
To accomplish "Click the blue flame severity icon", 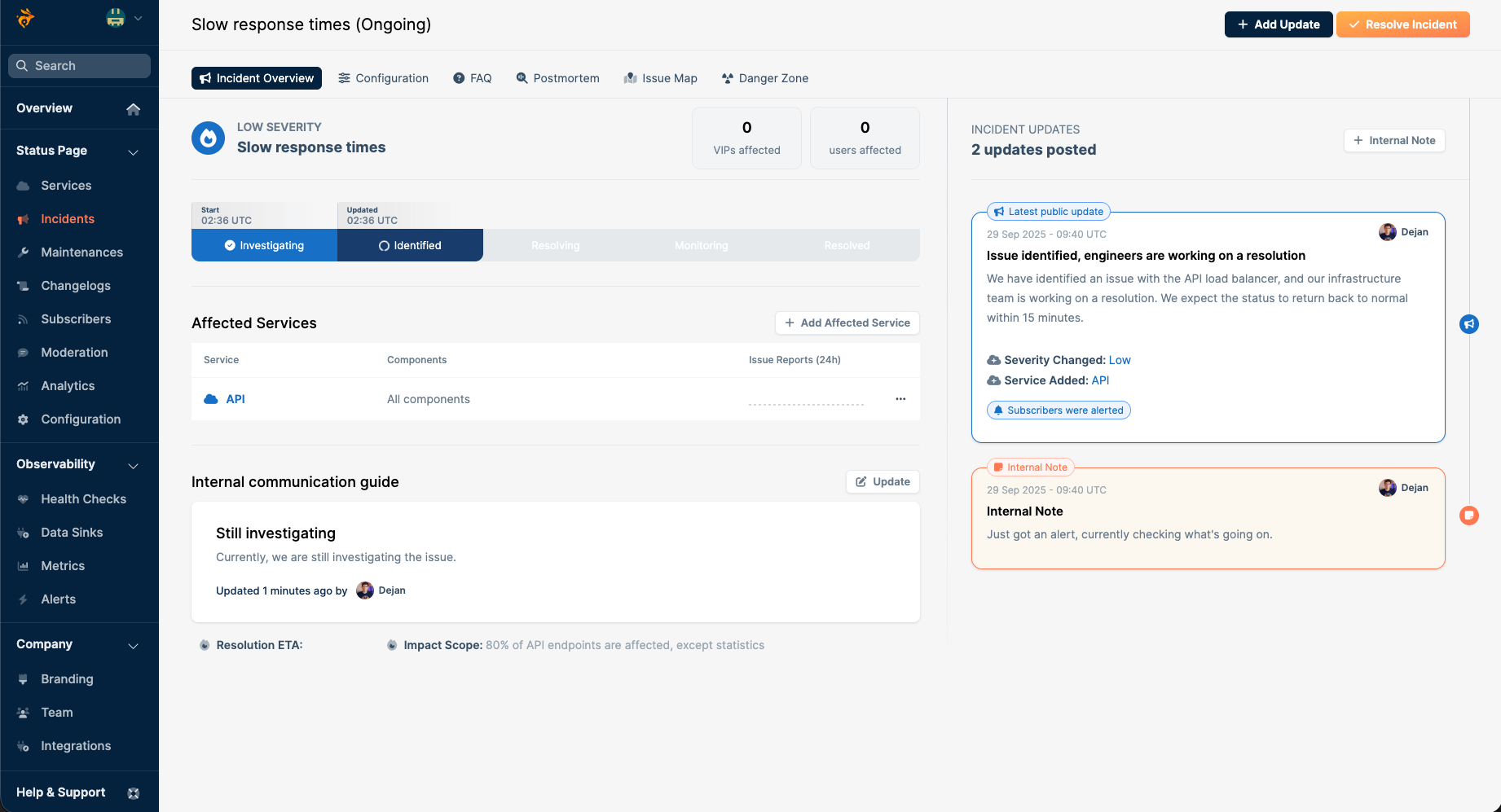I will point(208,138).
